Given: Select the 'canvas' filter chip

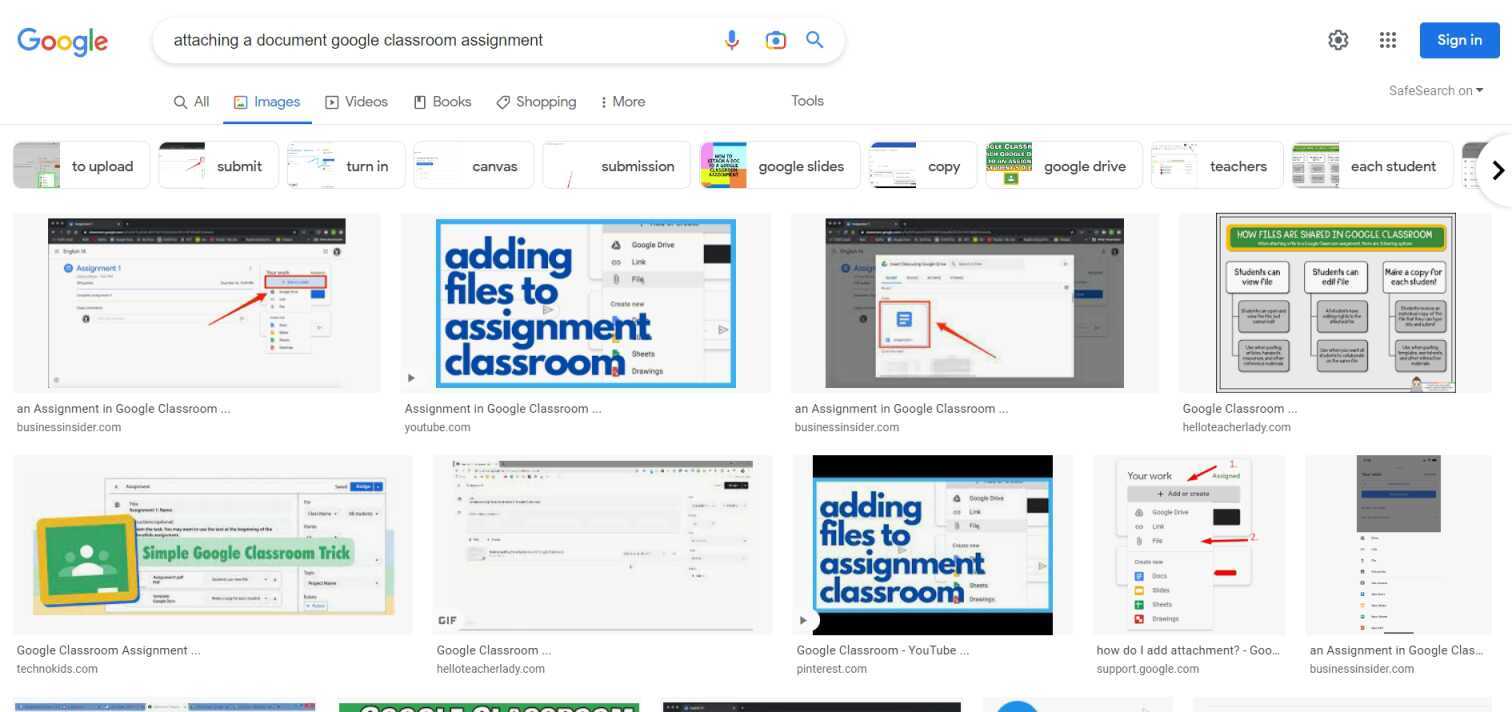Looking at the screenshot, I should (472, 166).
